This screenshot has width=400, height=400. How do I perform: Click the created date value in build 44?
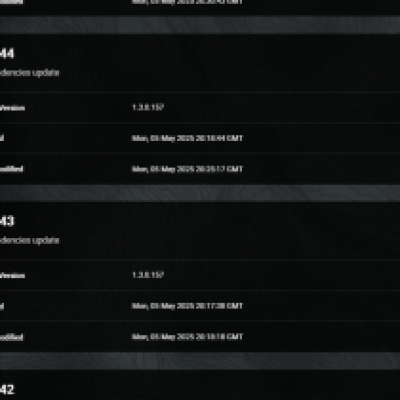pos(187,138)
